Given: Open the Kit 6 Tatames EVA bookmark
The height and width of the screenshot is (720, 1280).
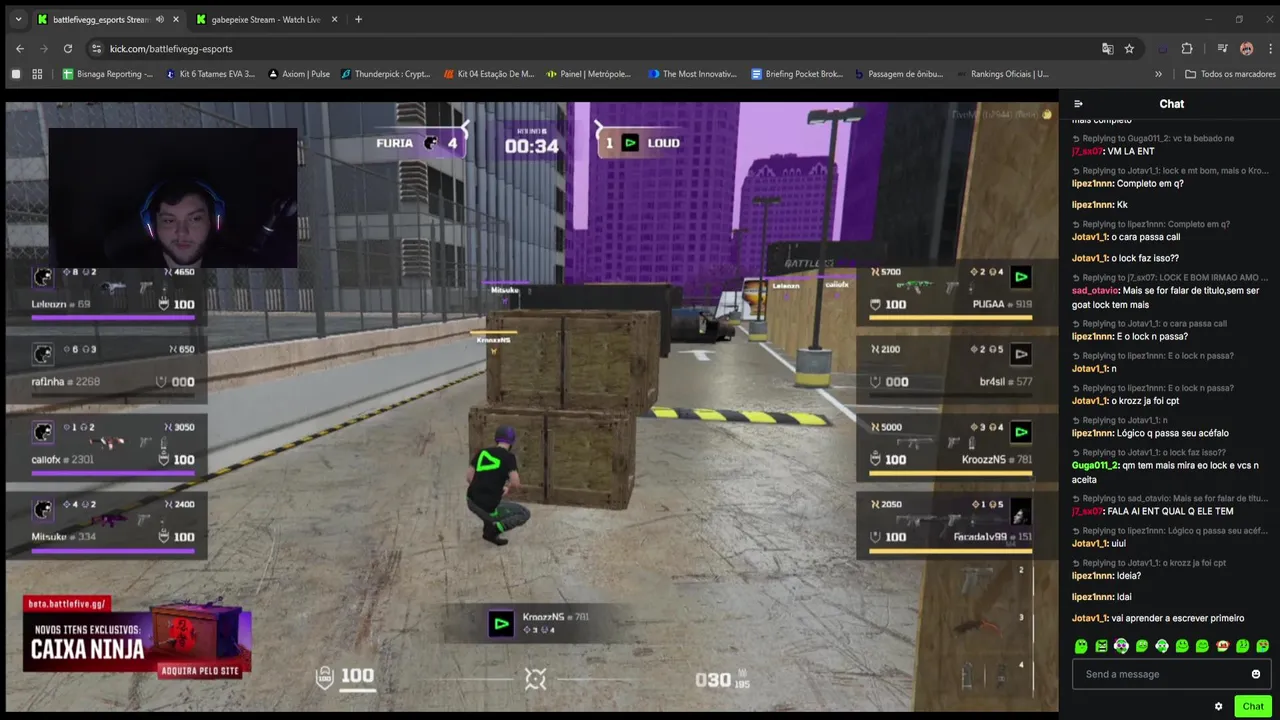Looking at the screenshot, I should click(x=210, y=74).
